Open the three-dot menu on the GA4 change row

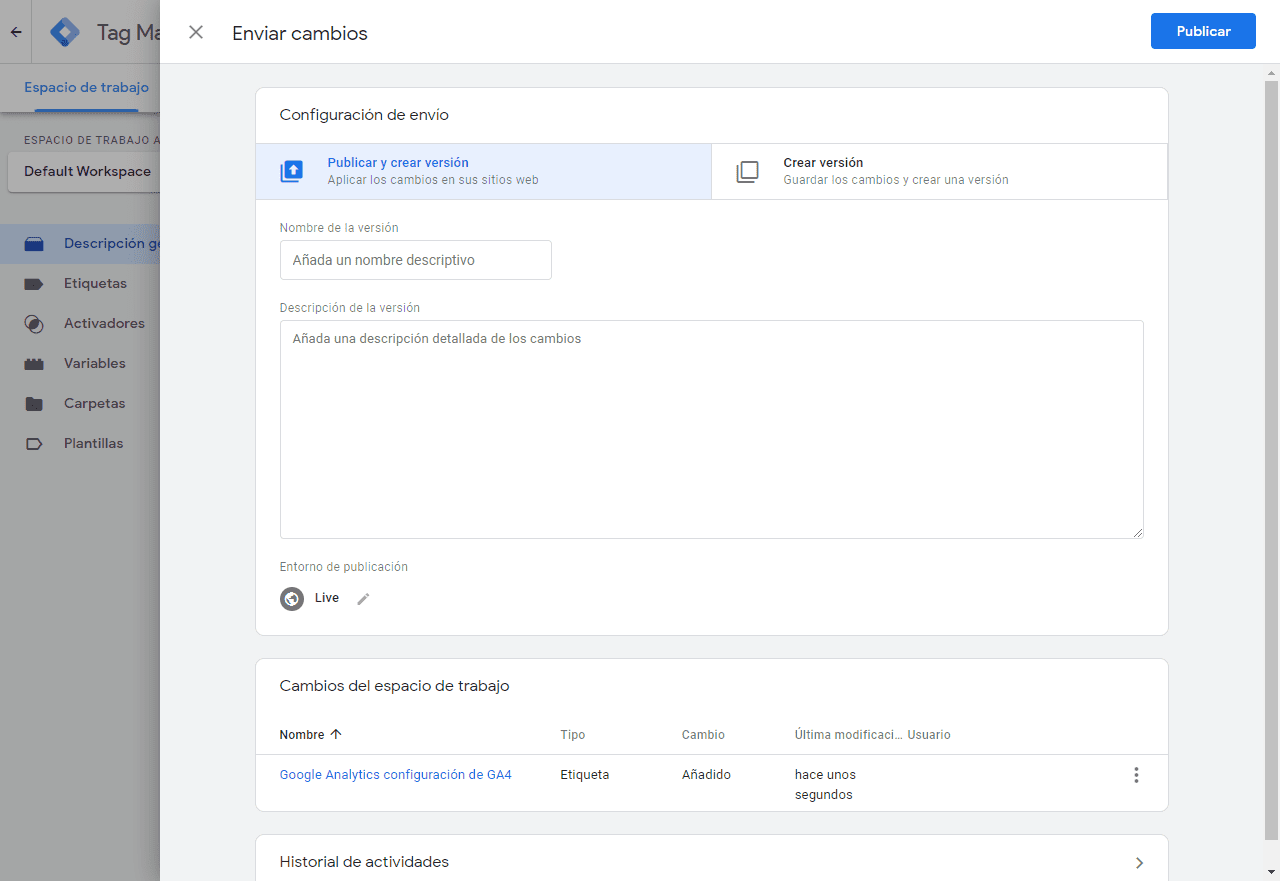1136,774
